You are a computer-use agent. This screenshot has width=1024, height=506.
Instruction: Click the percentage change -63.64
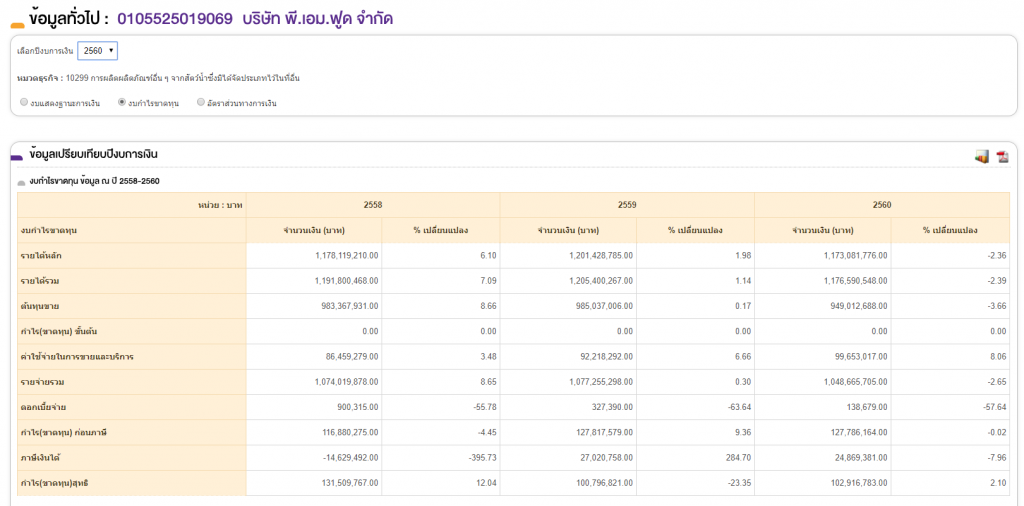(x=741, y=407)
